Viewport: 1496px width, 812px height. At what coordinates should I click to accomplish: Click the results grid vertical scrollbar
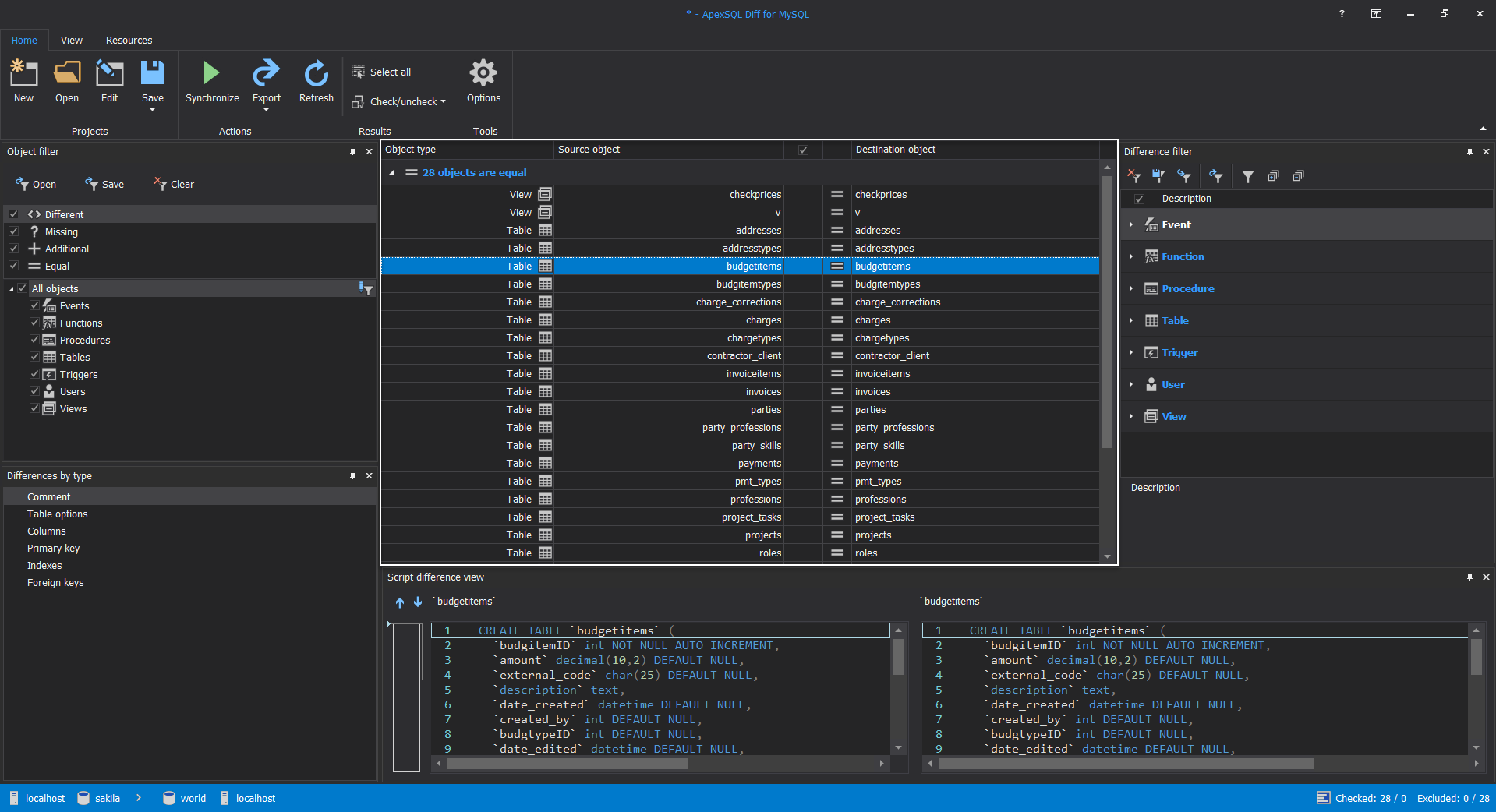point(1107,312)
